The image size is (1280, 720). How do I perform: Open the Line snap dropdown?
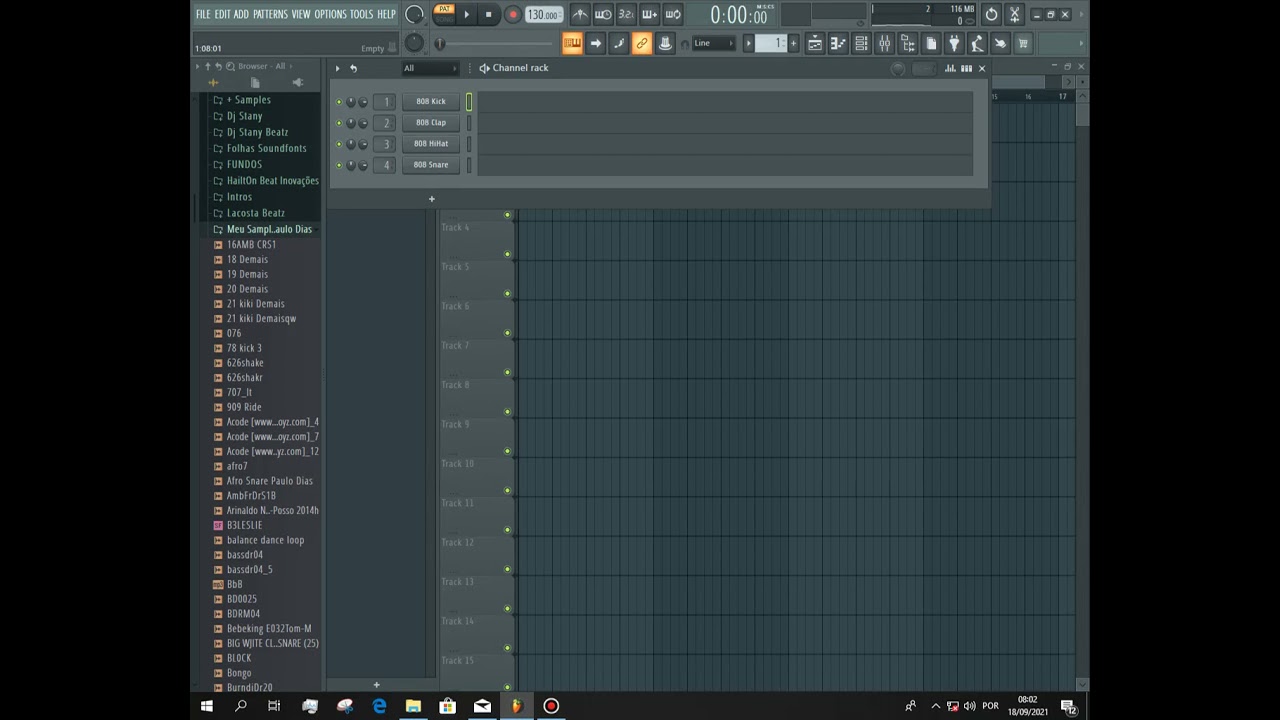(714, 43)
